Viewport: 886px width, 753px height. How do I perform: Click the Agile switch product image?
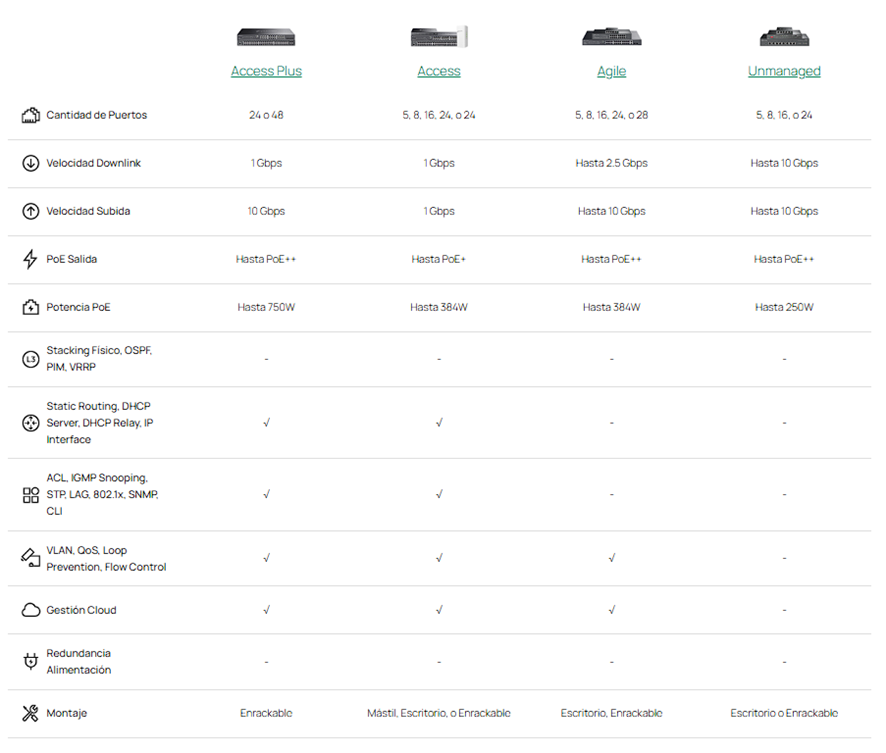click(611, 37)
